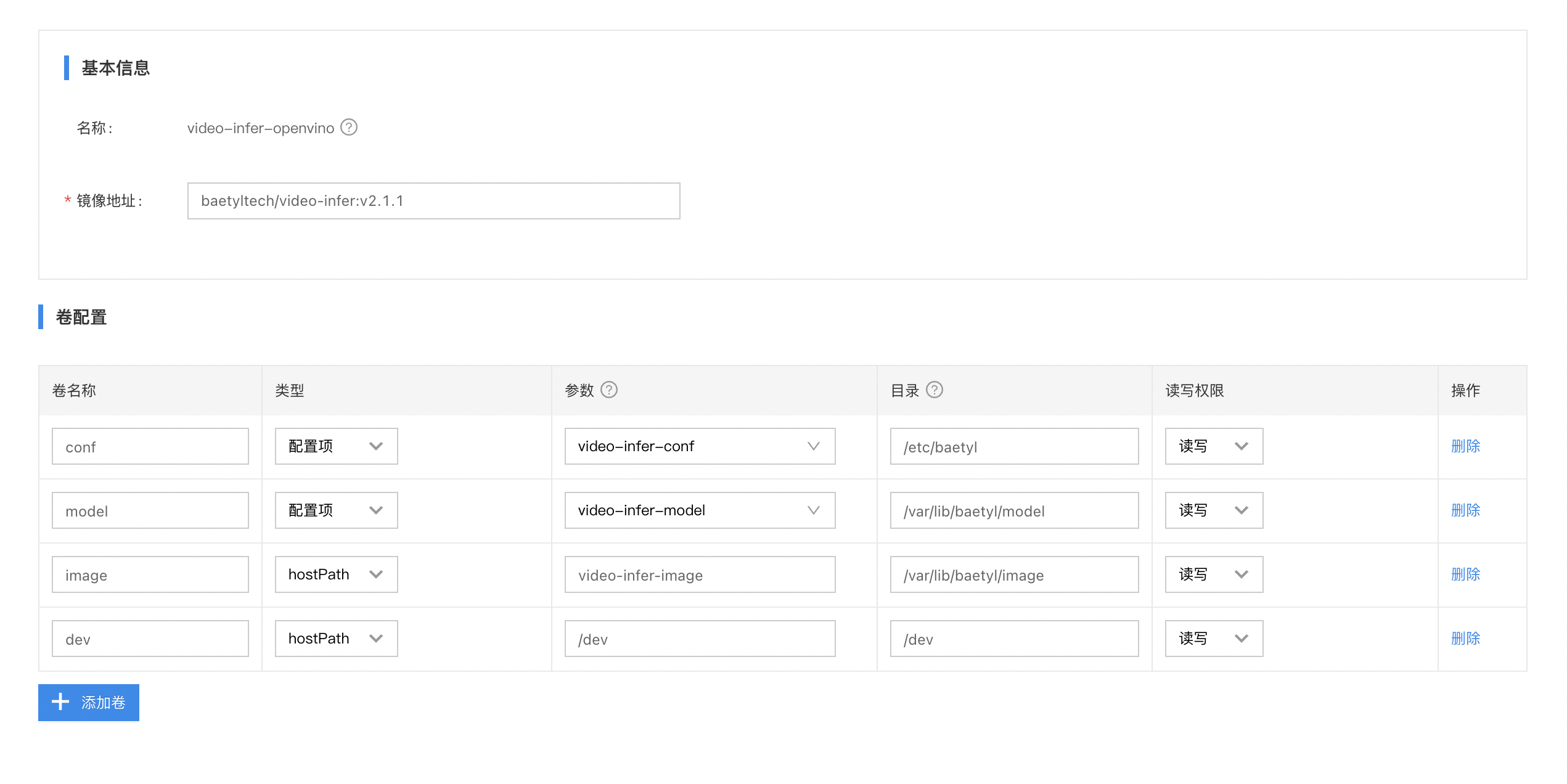
Task: Click the dev volume name field
Action: click(x=150, y=639)
